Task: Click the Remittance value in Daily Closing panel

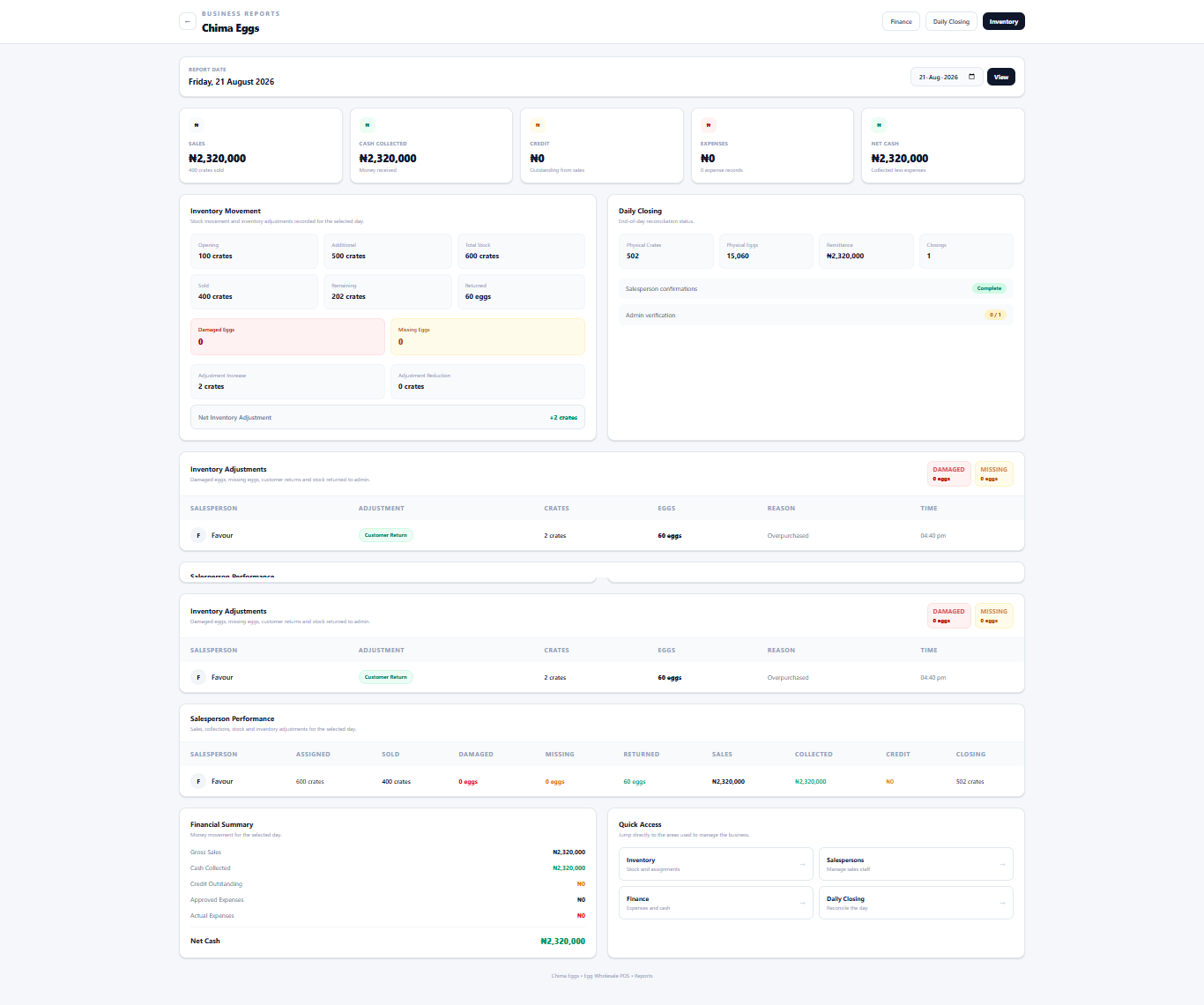Action: (x=845, y=256)
